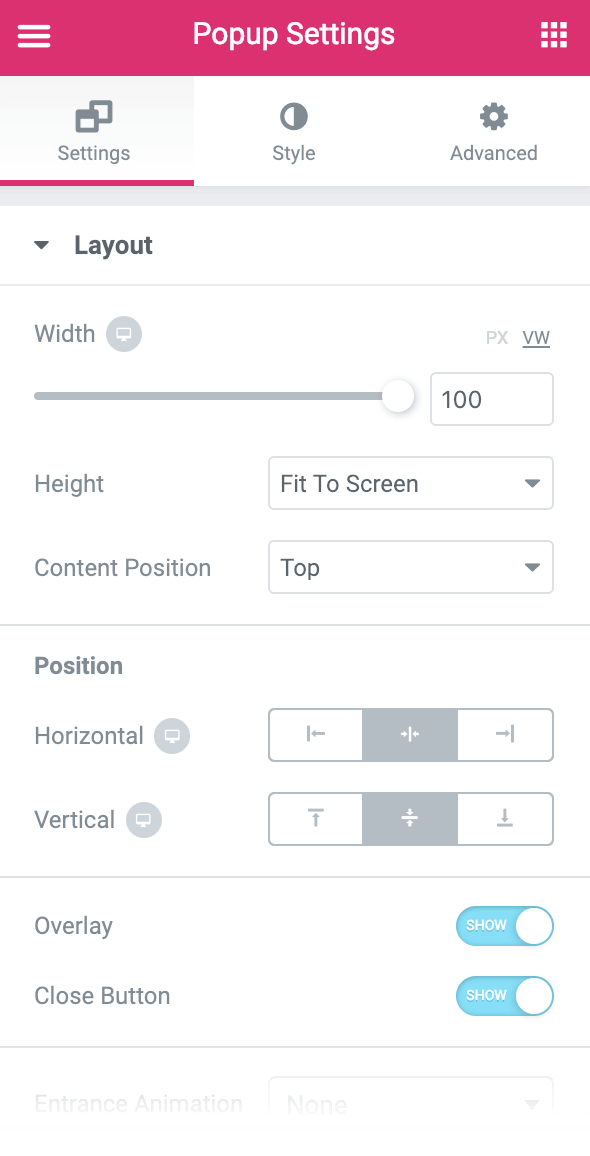Open the Content Position dropdown
This screenshot has height=1156, width=590.
click(410, 567)
